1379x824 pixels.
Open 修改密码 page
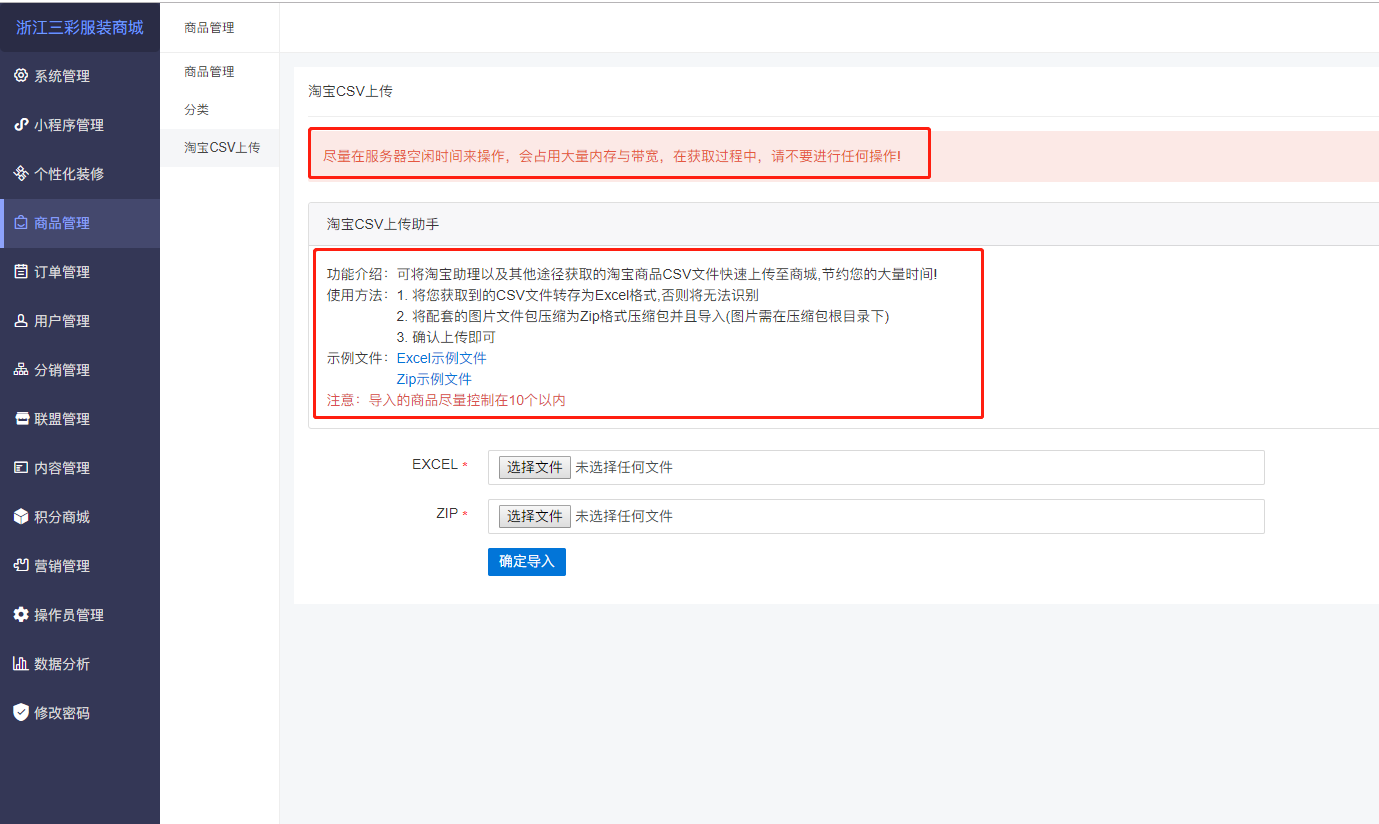(80, 713)
